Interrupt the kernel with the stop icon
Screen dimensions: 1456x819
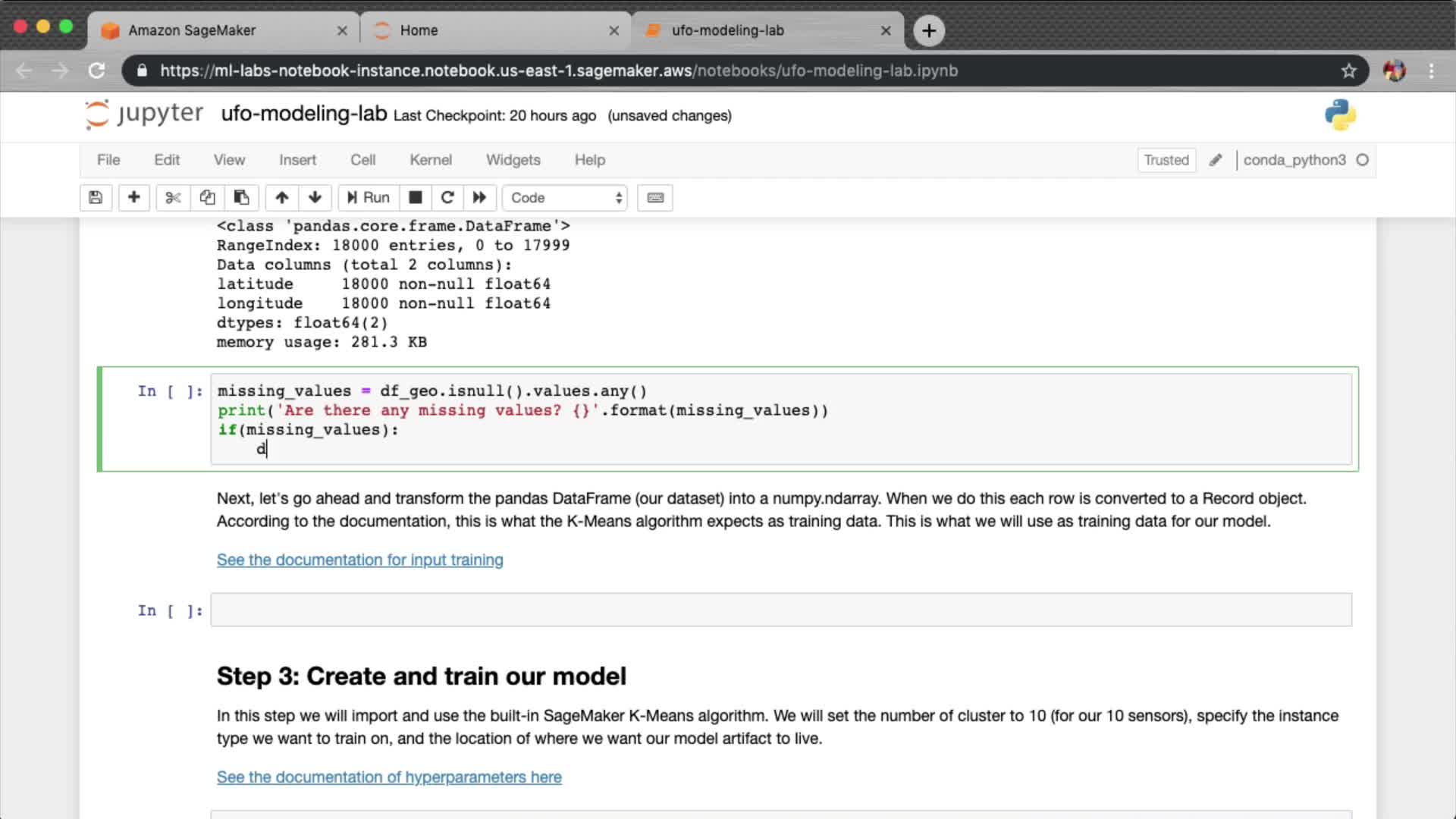coord(416,198)
